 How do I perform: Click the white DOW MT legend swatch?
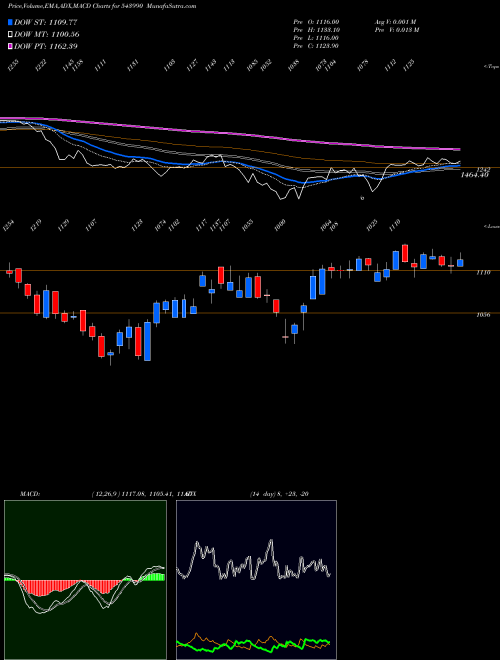point(10,34)
